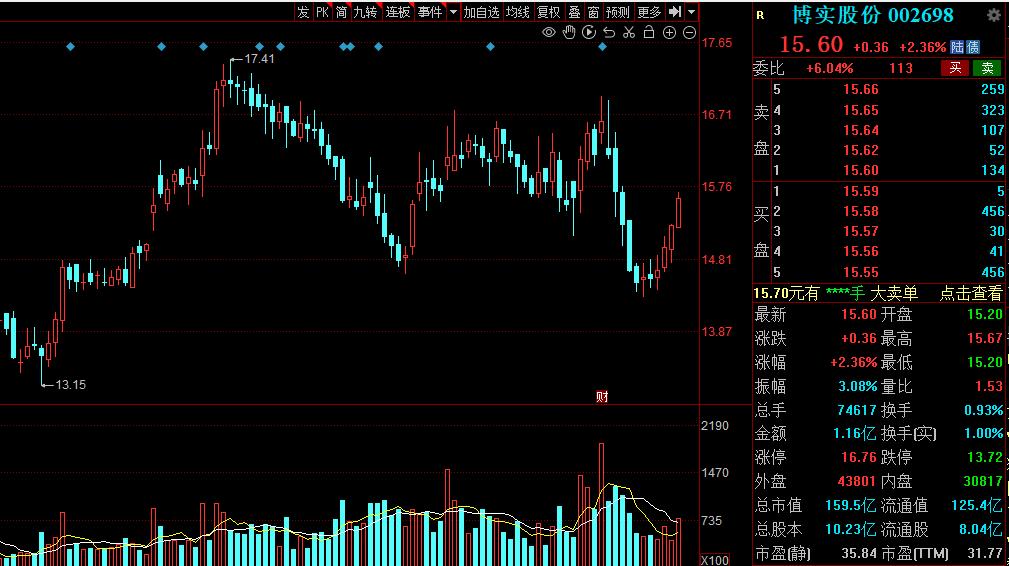Click the 大卖单 label
This screenshot has width=1009, height=566.
(x=894, y=293)
